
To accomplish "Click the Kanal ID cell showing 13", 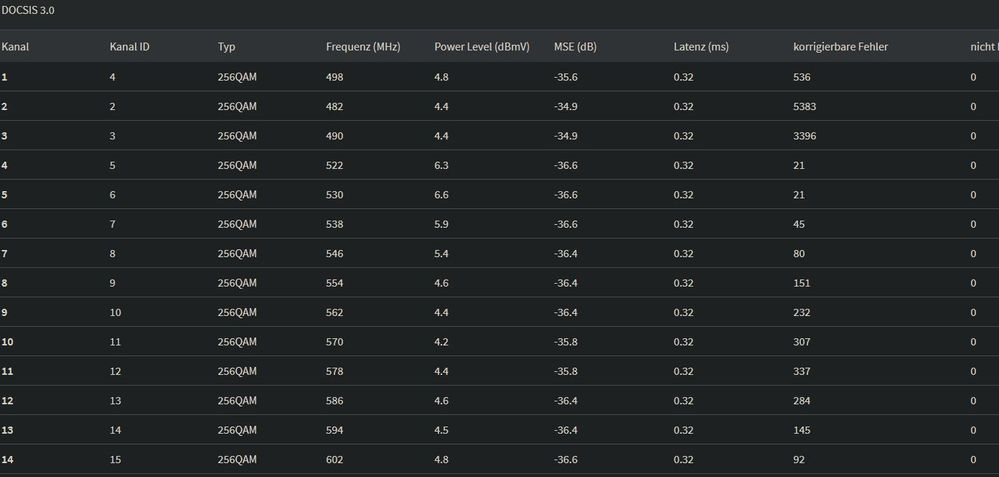I will (115, 401).
